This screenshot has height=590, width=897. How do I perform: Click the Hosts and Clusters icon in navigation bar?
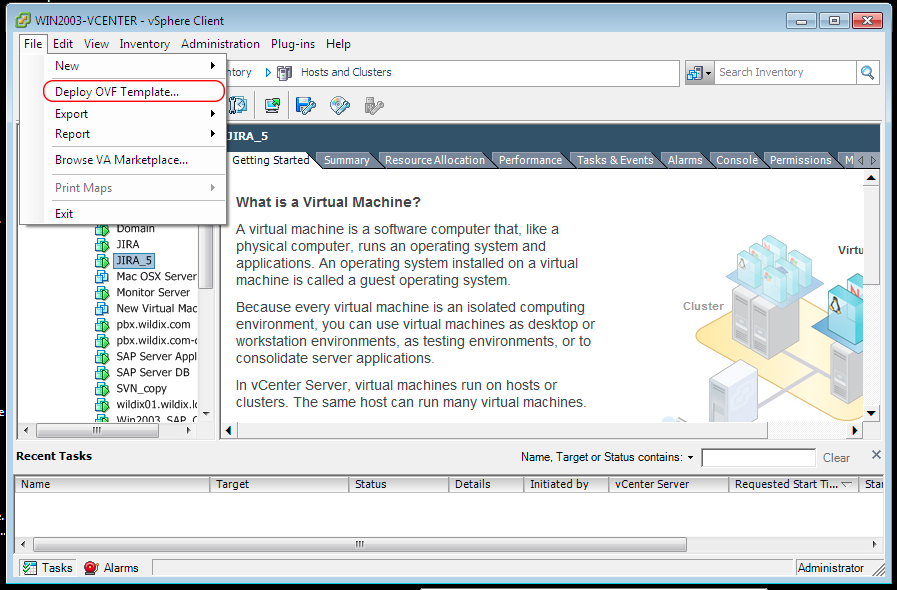[284, 73]
